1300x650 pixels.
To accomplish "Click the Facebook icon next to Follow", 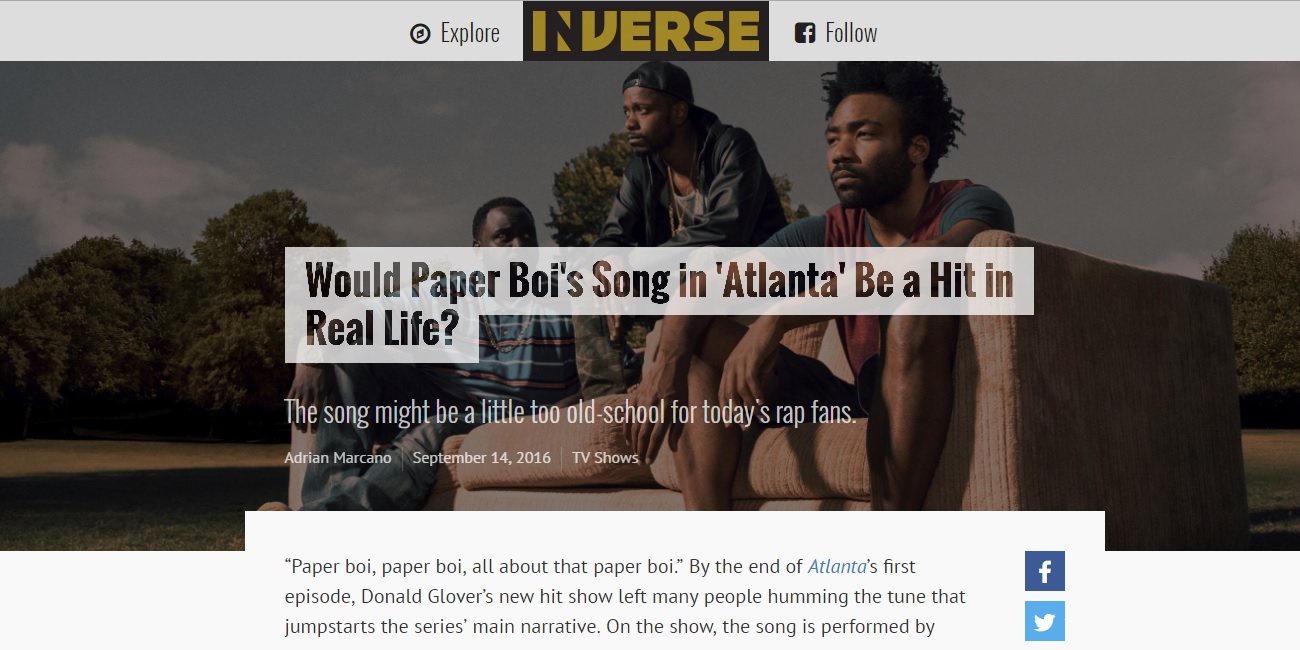I will tap(805, 33).
